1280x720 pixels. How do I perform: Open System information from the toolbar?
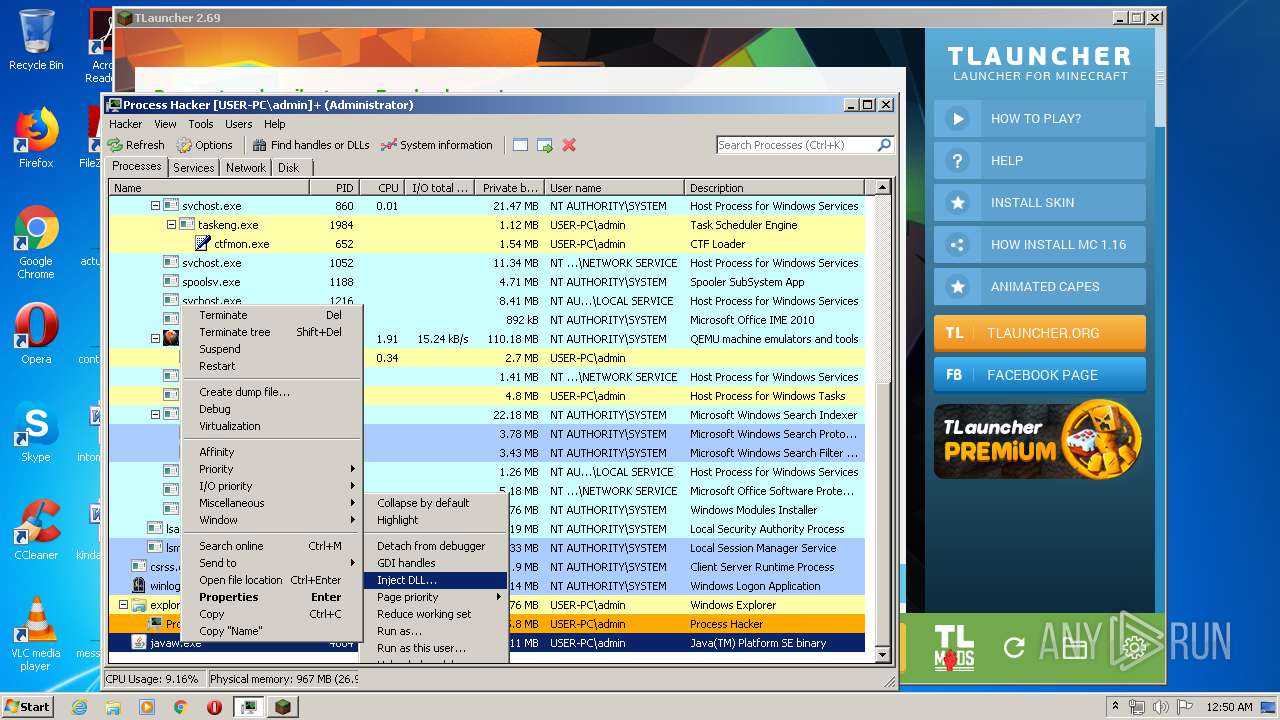point(437,145)
